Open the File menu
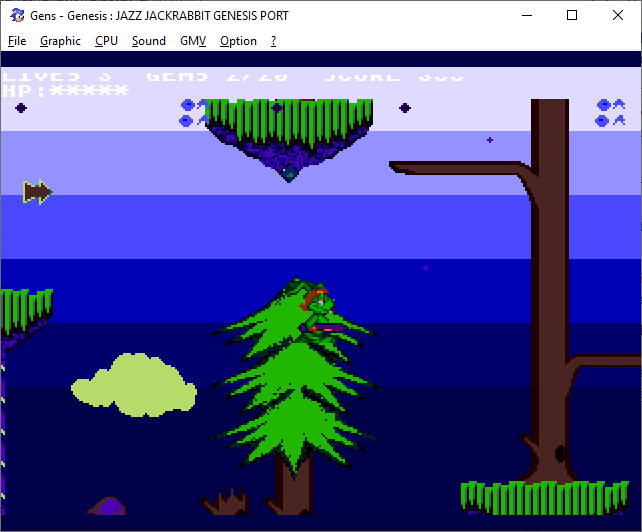Viewport: 642px width, 532px height. coord(17,41)
